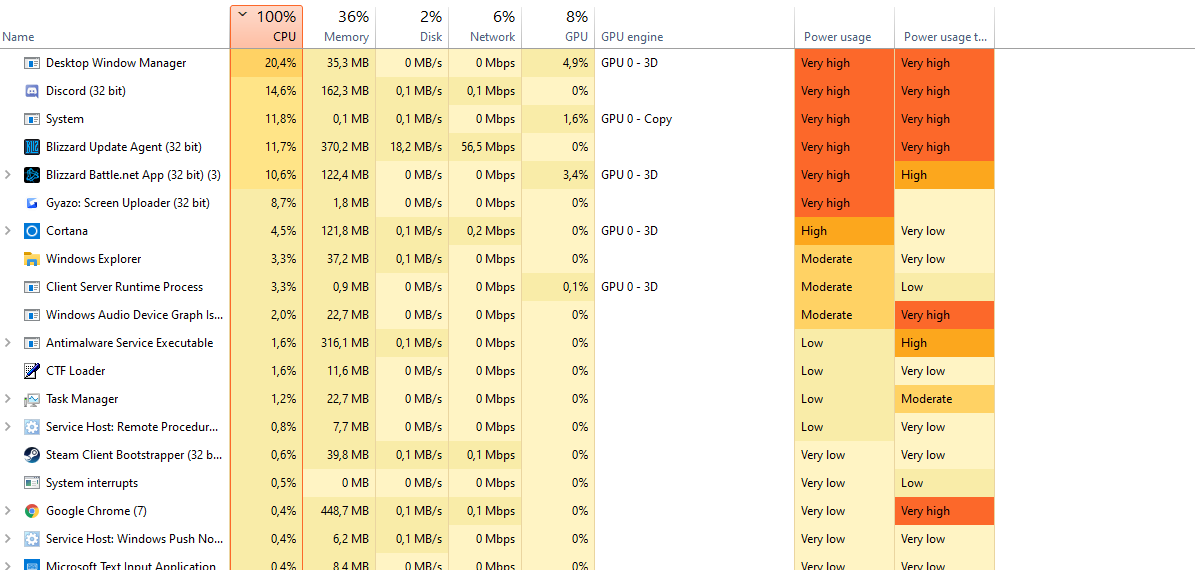Expand Service Host: Windows Push group

coord(8,539)
